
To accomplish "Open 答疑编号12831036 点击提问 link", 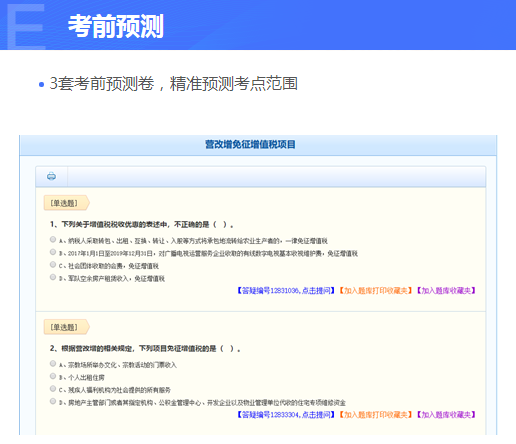I will [286, 291].
